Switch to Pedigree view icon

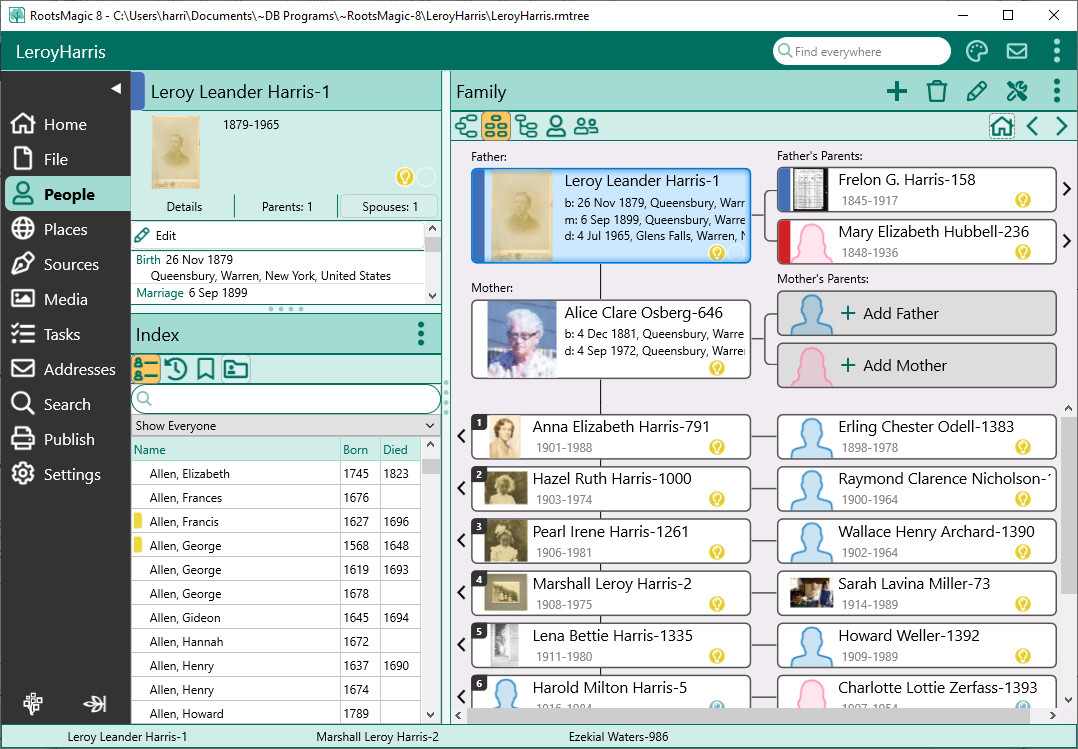pos(466,126)
